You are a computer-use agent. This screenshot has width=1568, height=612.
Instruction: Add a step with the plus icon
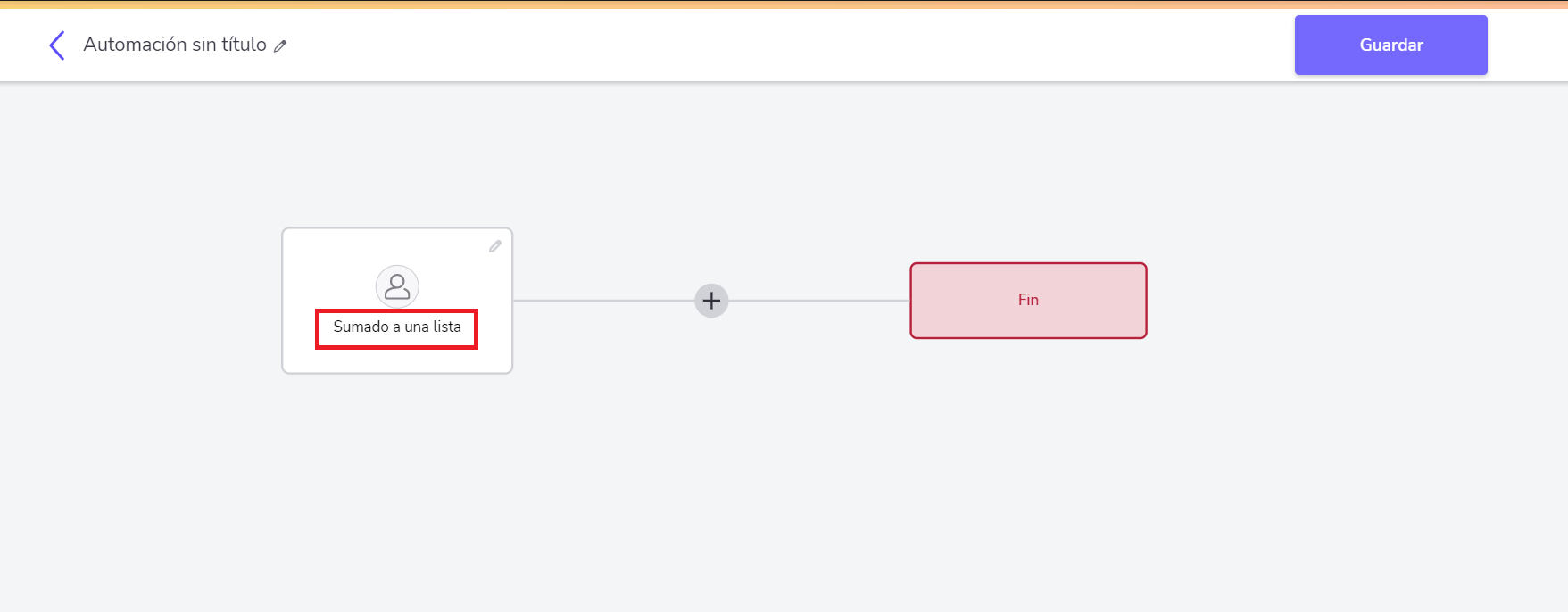pos(711,301)
